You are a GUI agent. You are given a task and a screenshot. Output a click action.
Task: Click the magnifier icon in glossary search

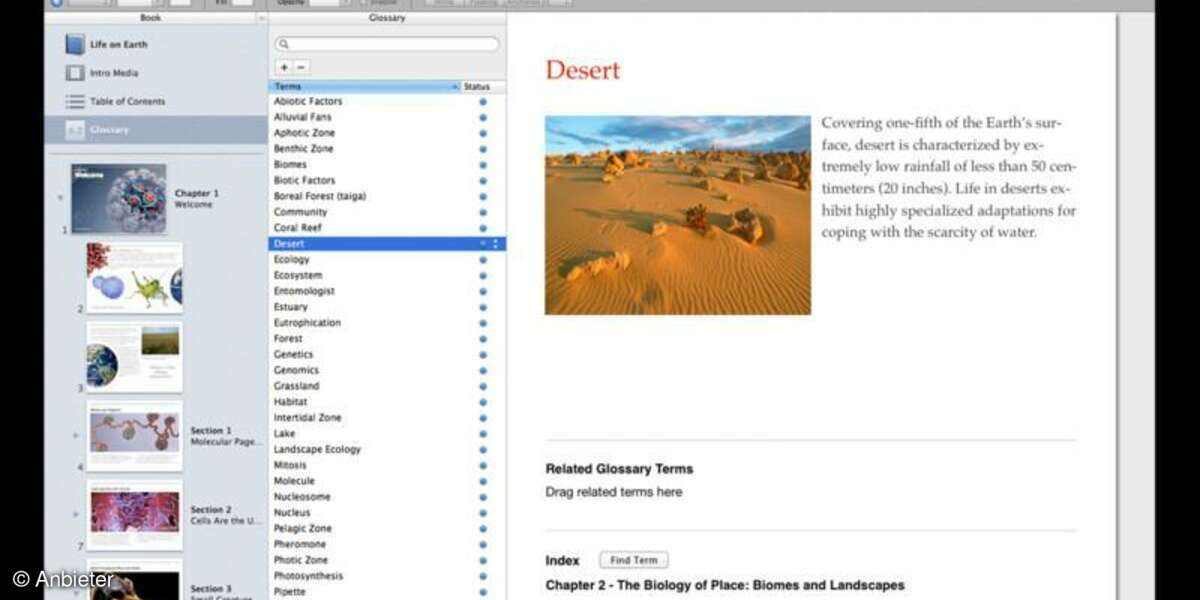coord(285,45)
